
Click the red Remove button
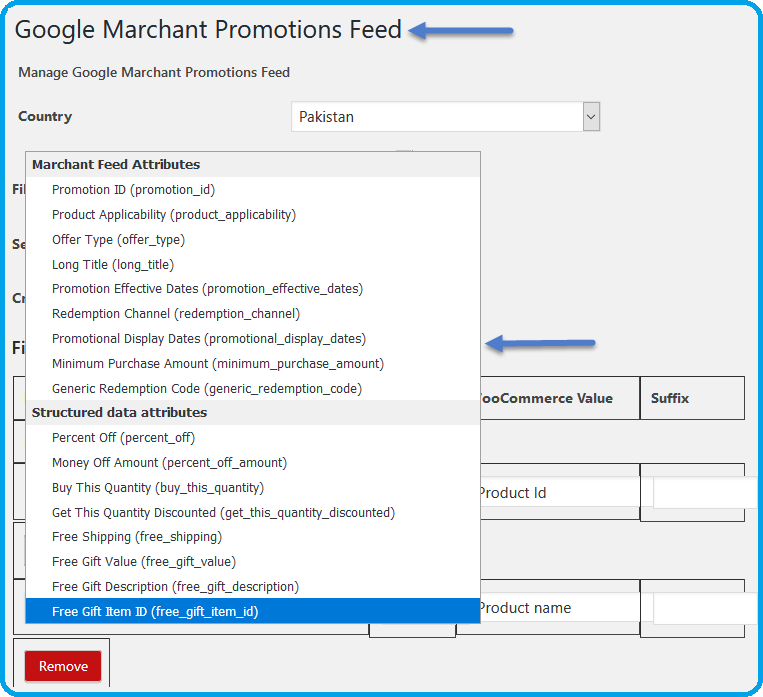click(63, 666)
